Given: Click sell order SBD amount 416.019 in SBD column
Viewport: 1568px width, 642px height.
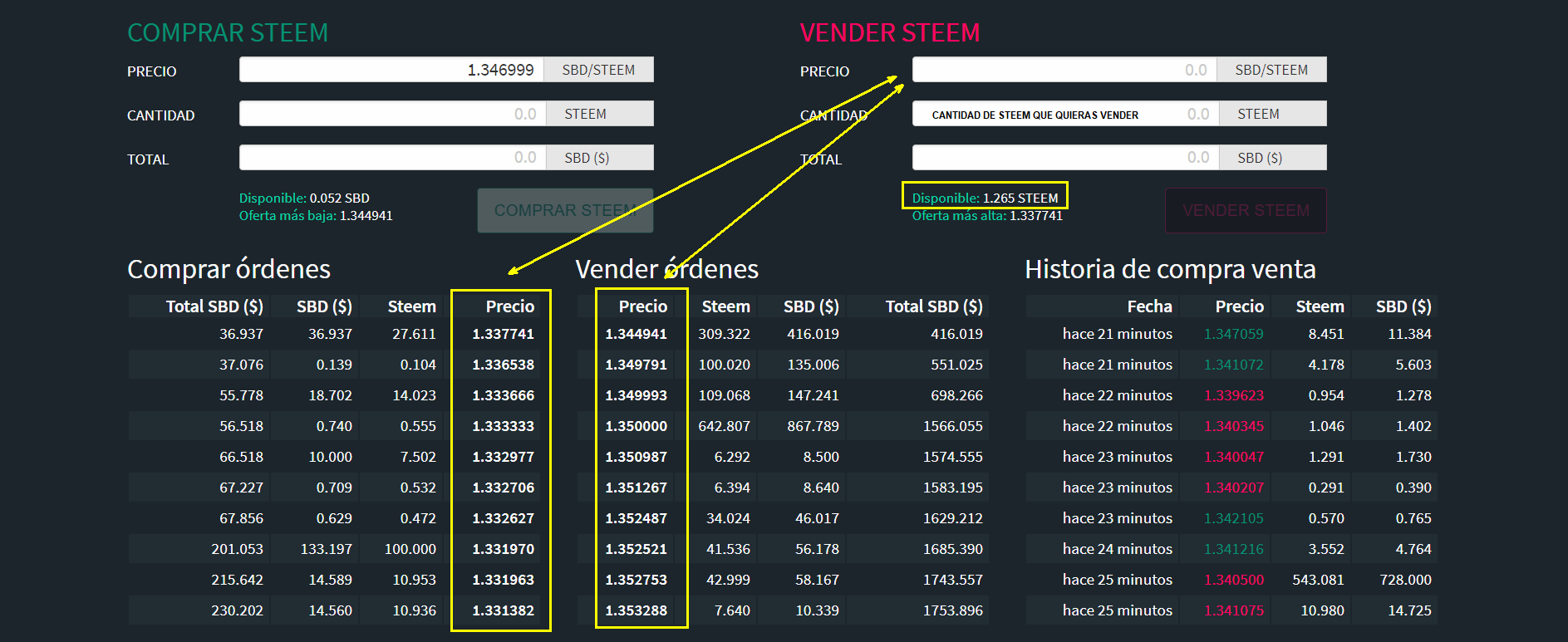Looking at the screenshot, I should pos(813,334).
